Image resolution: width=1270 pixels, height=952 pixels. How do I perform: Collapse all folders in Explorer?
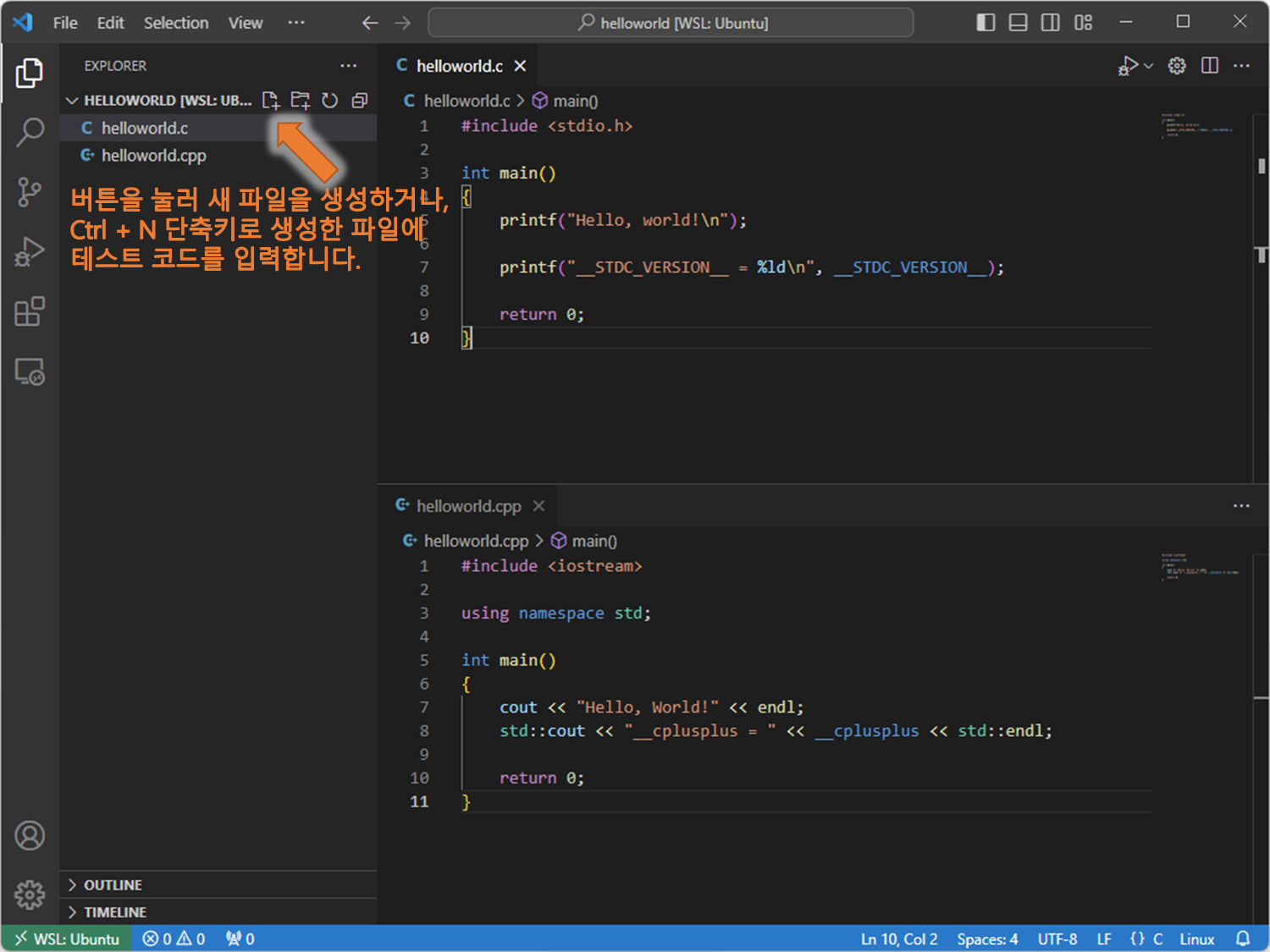(x=360, y=101)
